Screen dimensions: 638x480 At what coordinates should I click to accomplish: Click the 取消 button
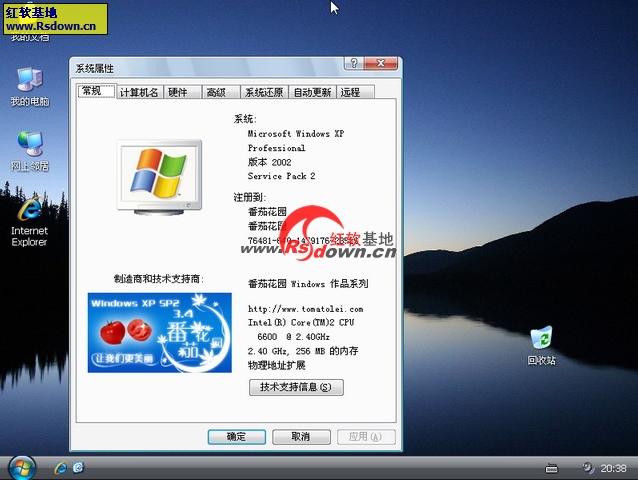tap(301, 437)
